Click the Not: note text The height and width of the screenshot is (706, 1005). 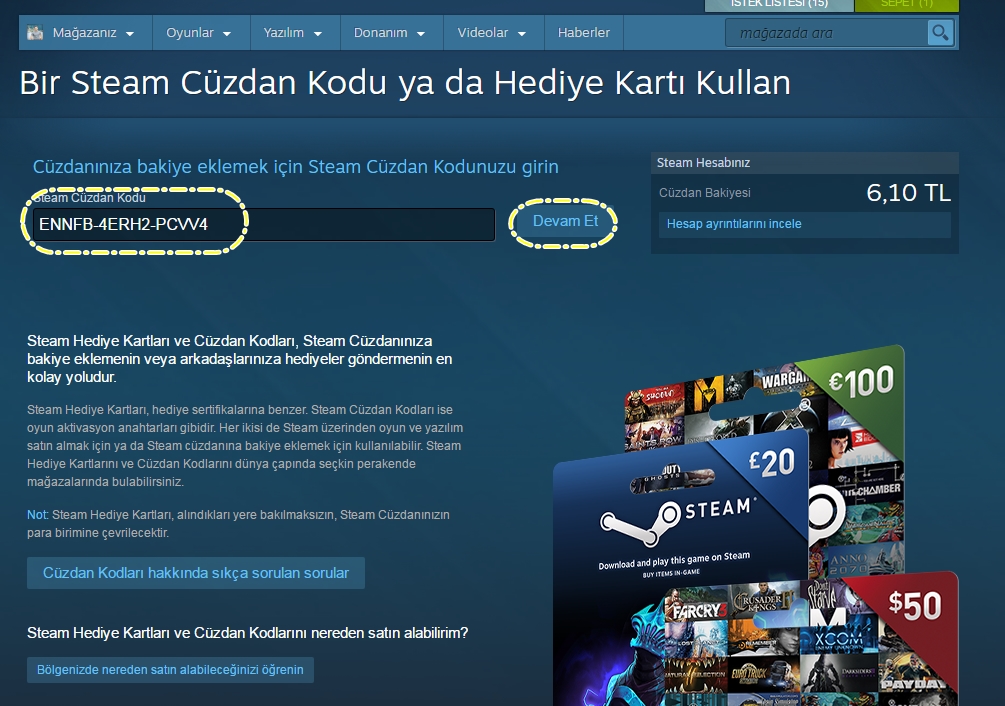tap(238, 523)
